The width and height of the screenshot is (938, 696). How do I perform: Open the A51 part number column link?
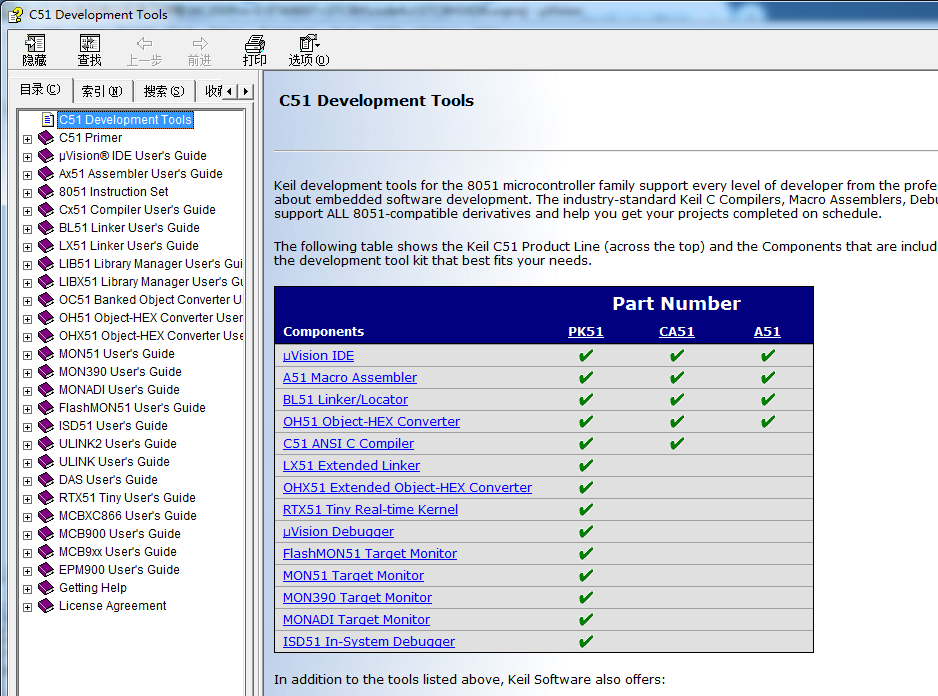tap(768, 332)
